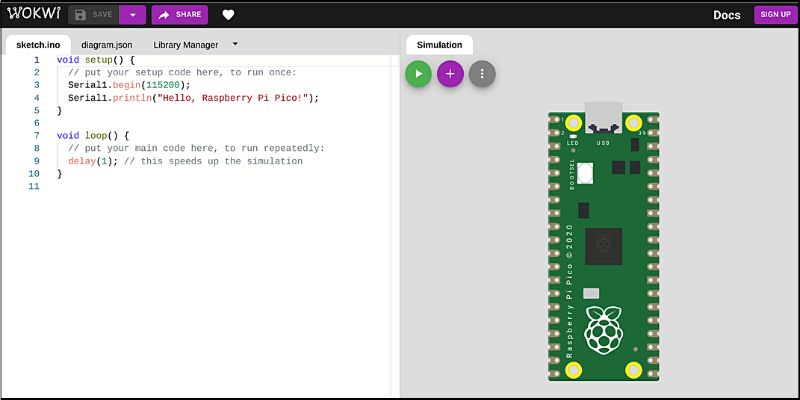Click line number 1 in the editor

pos(37,60)
